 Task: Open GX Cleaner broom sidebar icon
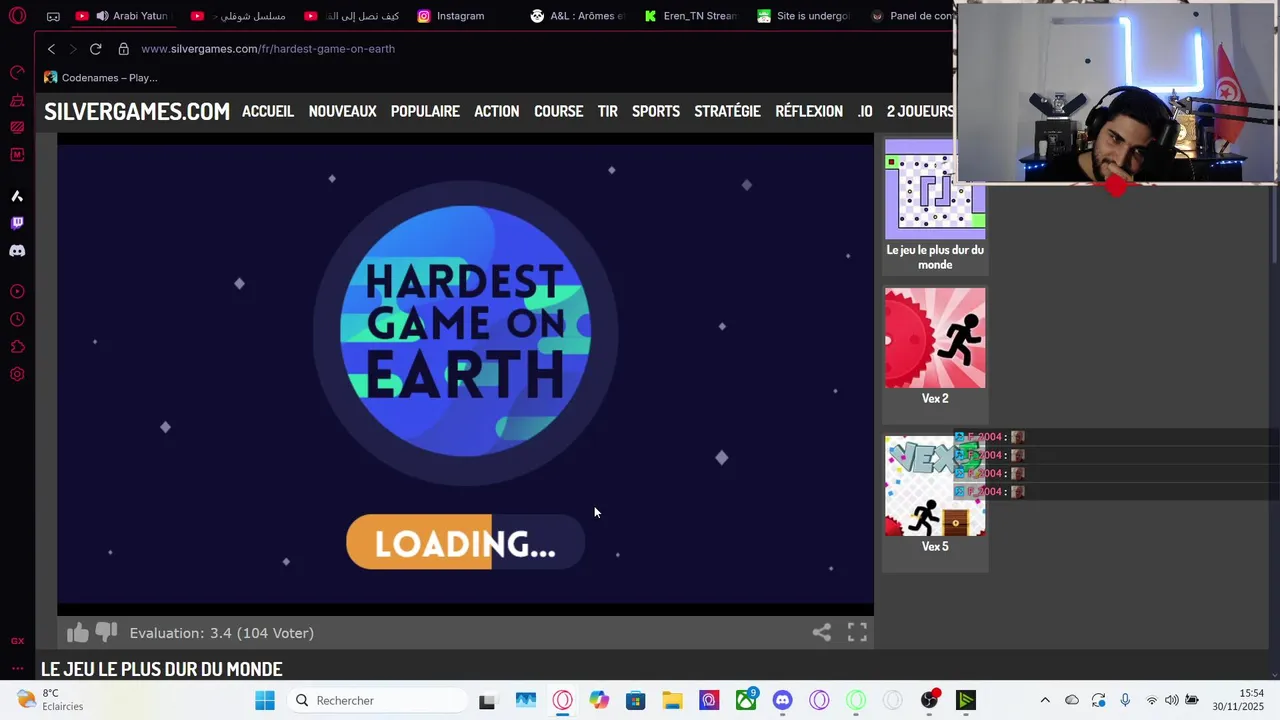pyautogui.click(x=17, y=100)
